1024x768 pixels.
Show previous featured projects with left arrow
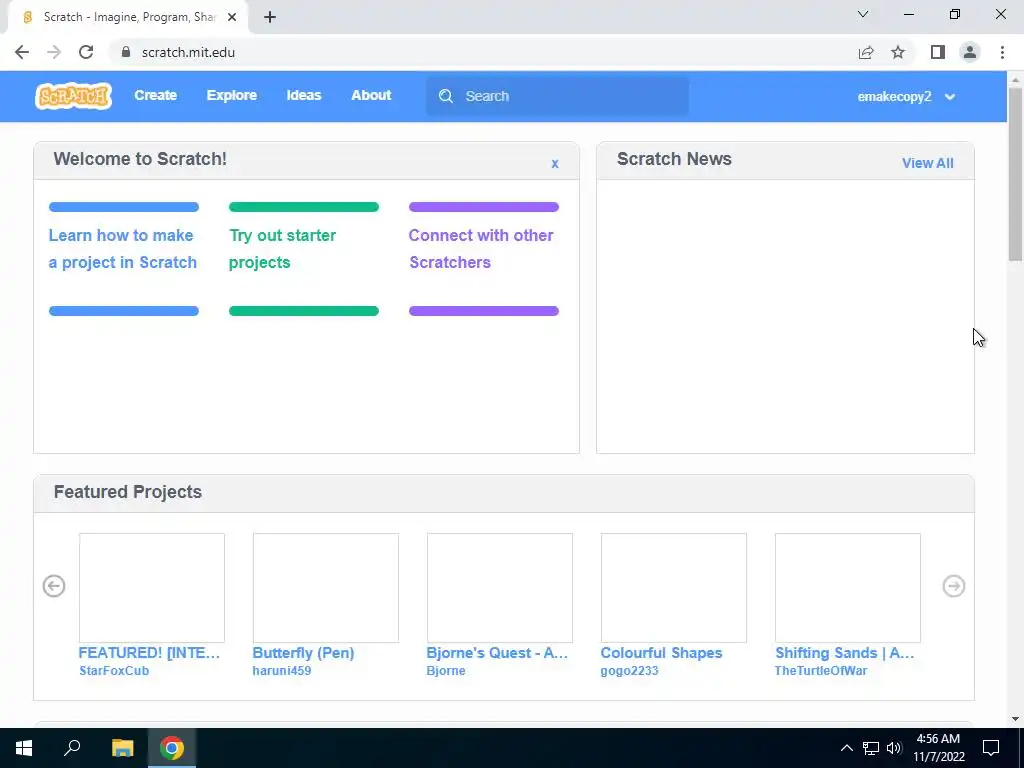pyautogui.click(x=54, y=586)
